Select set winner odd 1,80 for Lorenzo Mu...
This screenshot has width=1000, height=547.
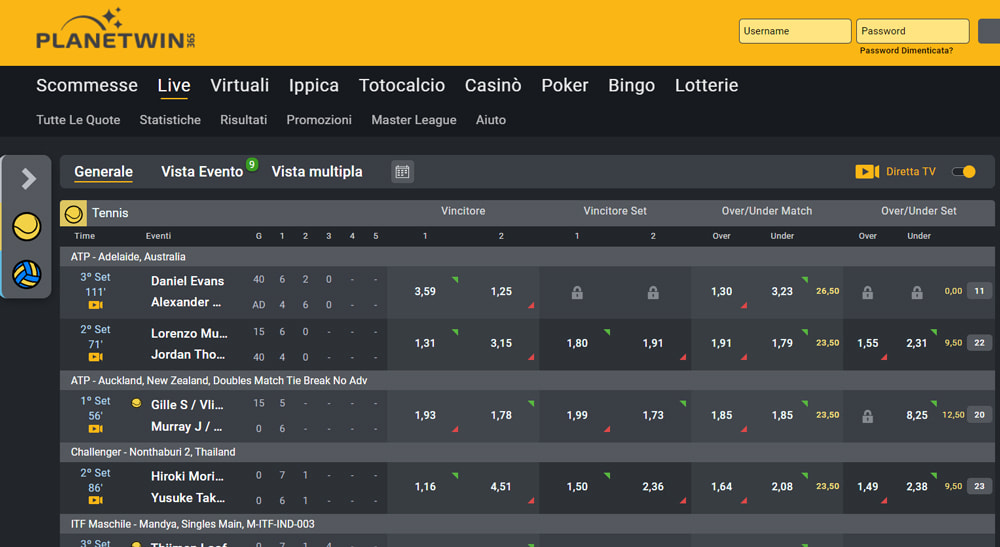pos(577,344)
